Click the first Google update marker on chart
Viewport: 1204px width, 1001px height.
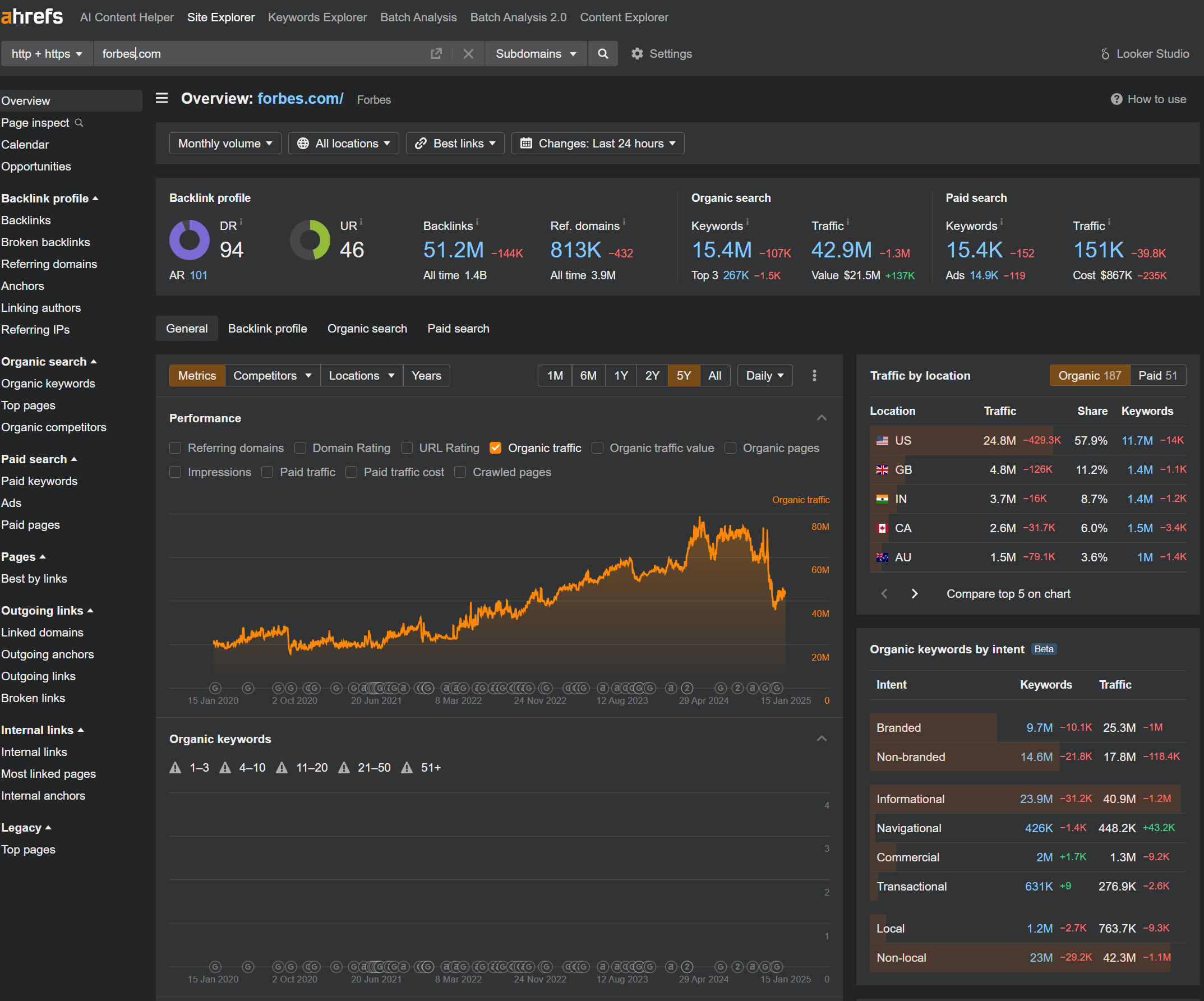pos(215,688)
